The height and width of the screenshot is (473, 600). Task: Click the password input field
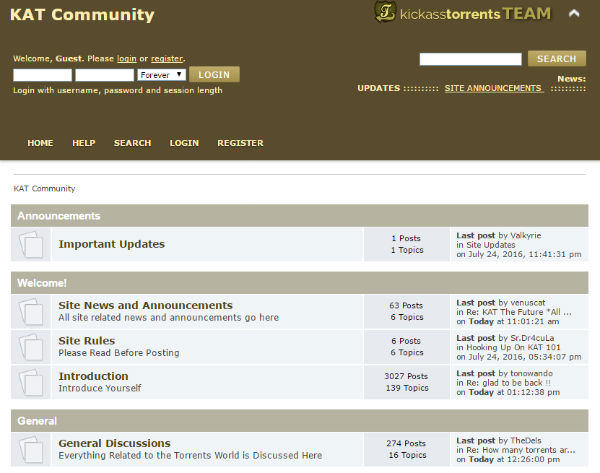pos(104,75)
